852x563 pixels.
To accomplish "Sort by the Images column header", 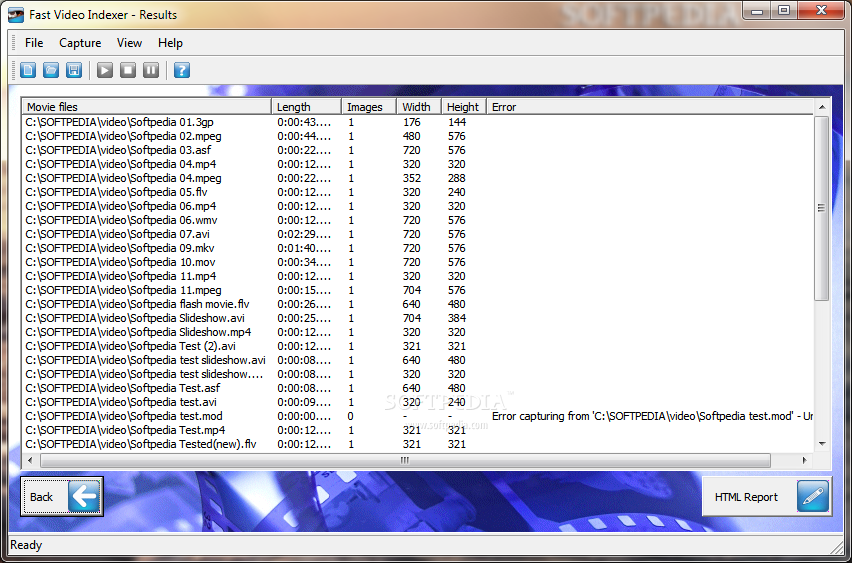I will (369, 107).
